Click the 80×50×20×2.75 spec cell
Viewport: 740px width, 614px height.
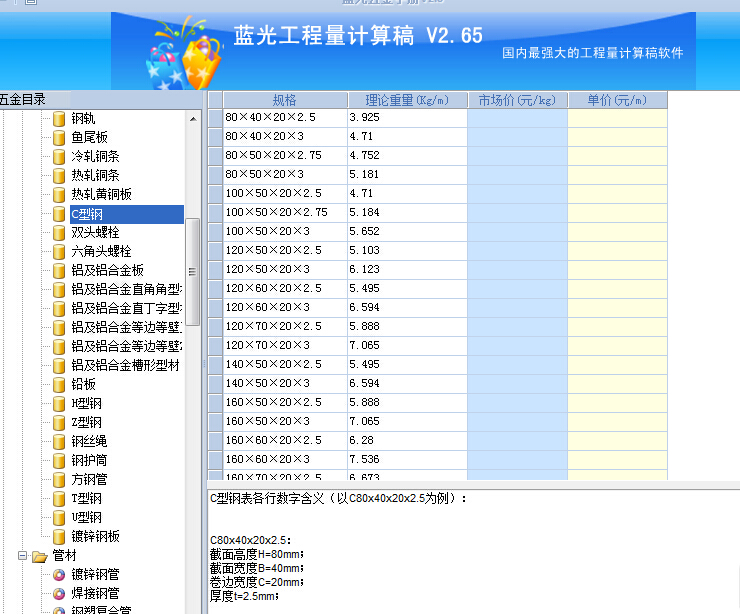pos(285,156)
